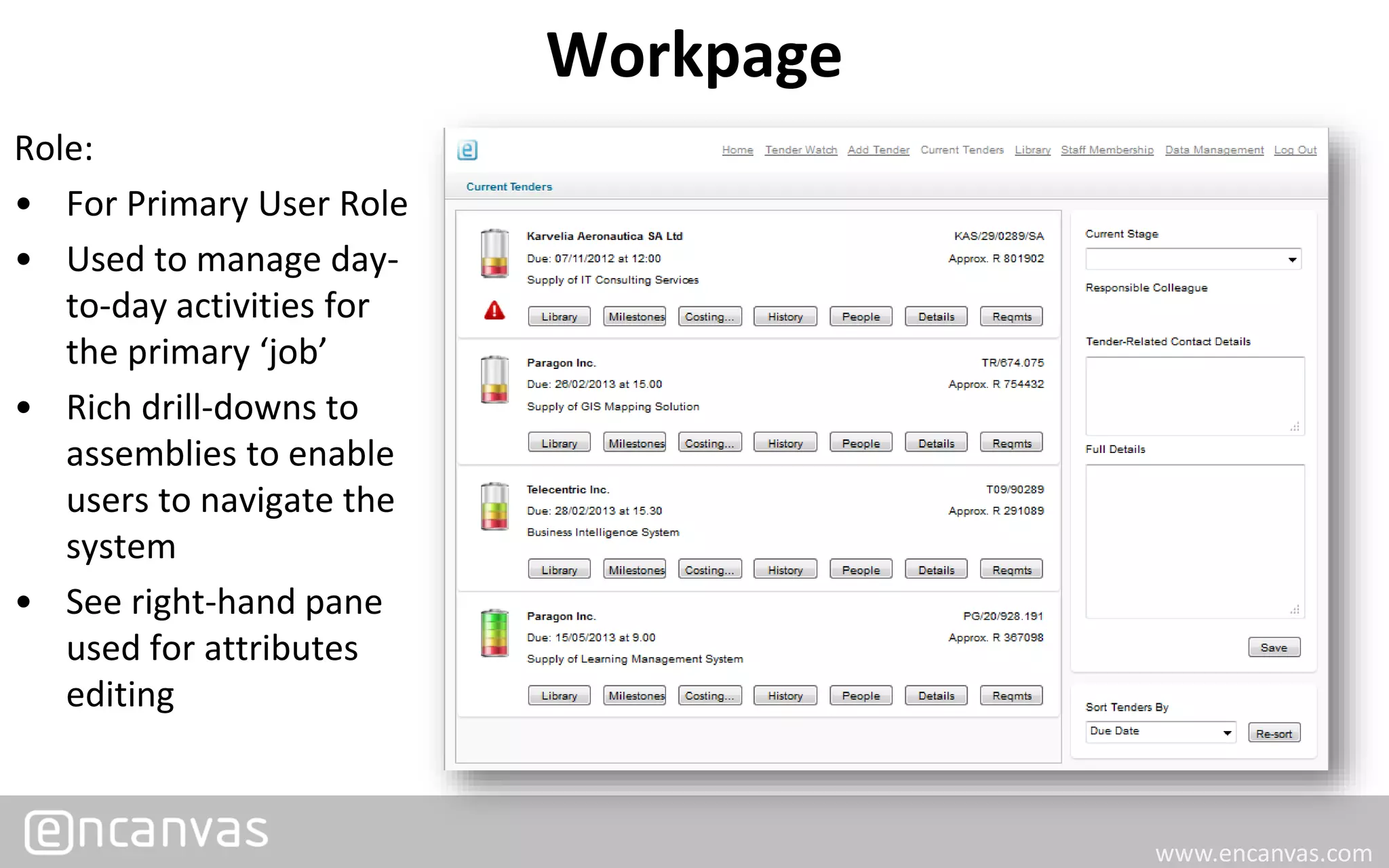This screenshot has height=868, width=1389.
Task: Open History for GIS Mapping Solution tender
Action: coord(785,443)
